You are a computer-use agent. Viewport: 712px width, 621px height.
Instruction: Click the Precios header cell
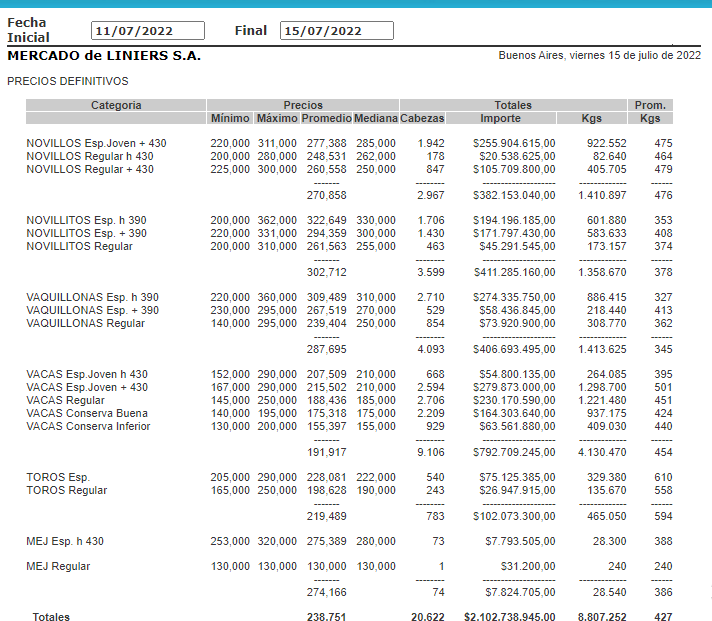pyautogui.click(x=303, y=105)
